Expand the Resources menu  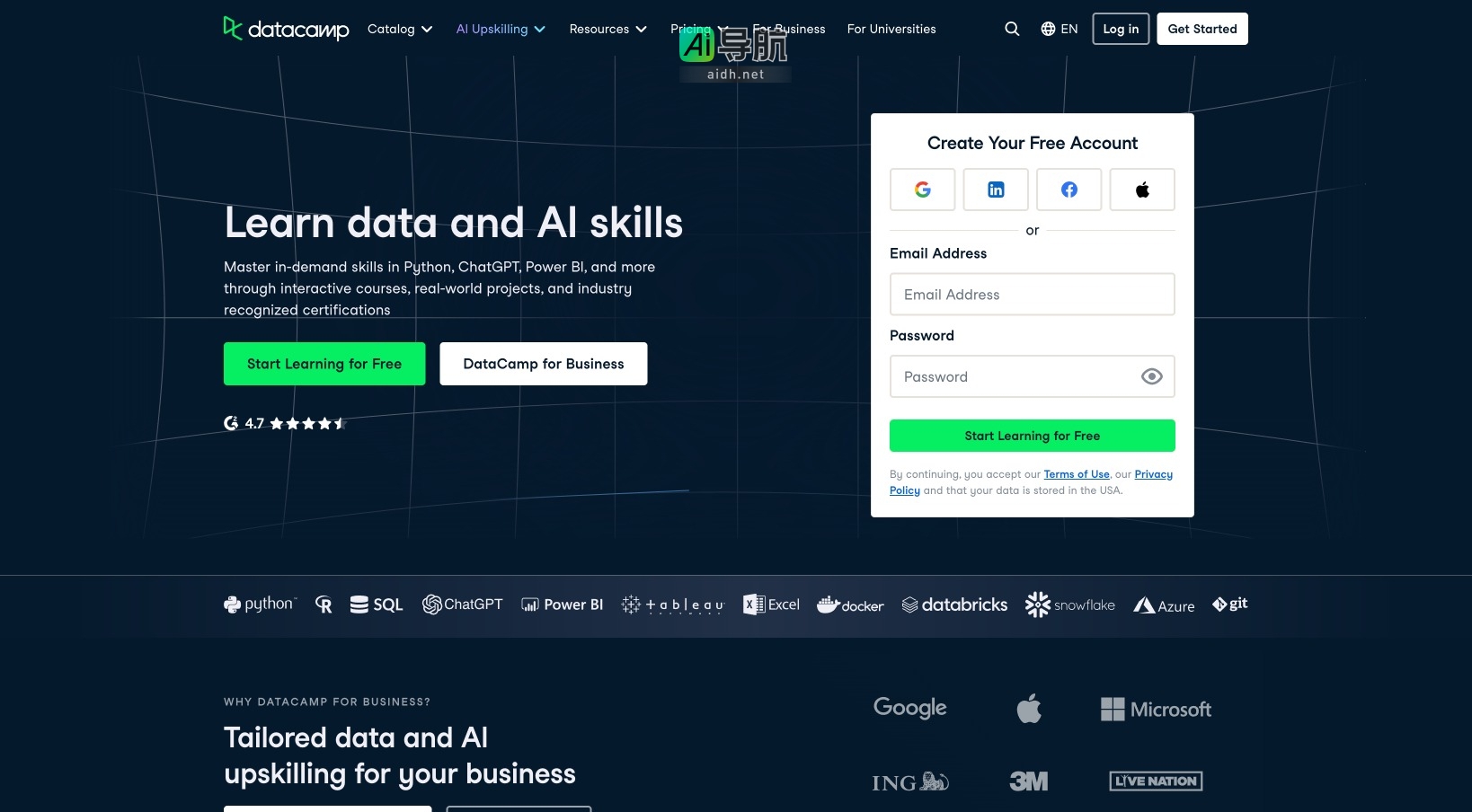(x=607, y=29)
